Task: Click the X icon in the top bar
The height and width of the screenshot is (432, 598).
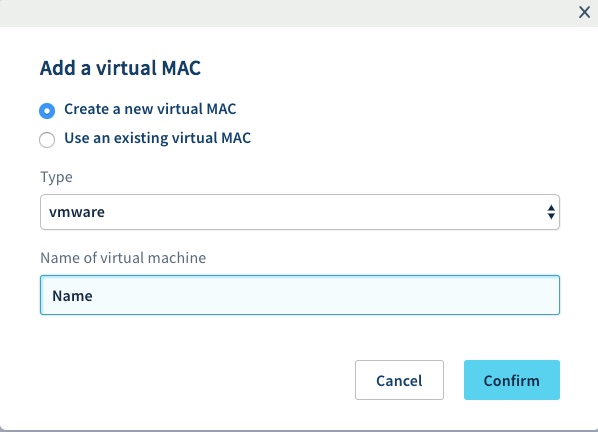Action: [584, 12]
